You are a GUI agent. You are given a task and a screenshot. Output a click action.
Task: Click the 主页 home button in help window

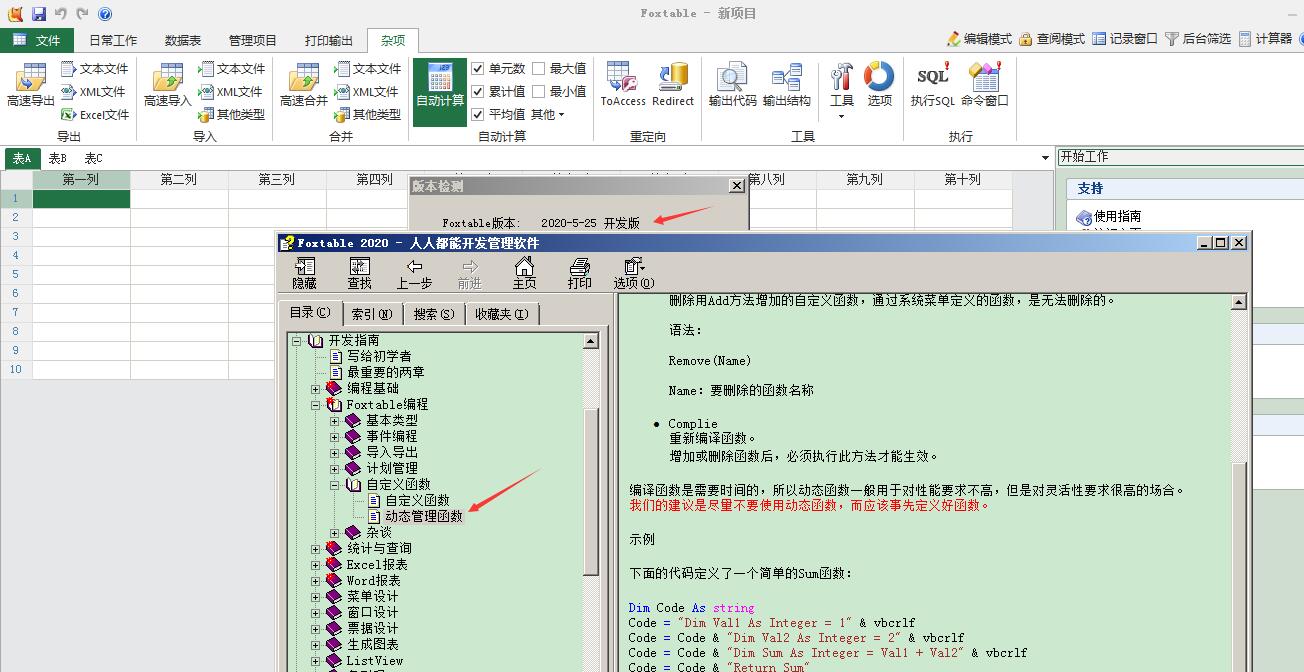point(524,274)
